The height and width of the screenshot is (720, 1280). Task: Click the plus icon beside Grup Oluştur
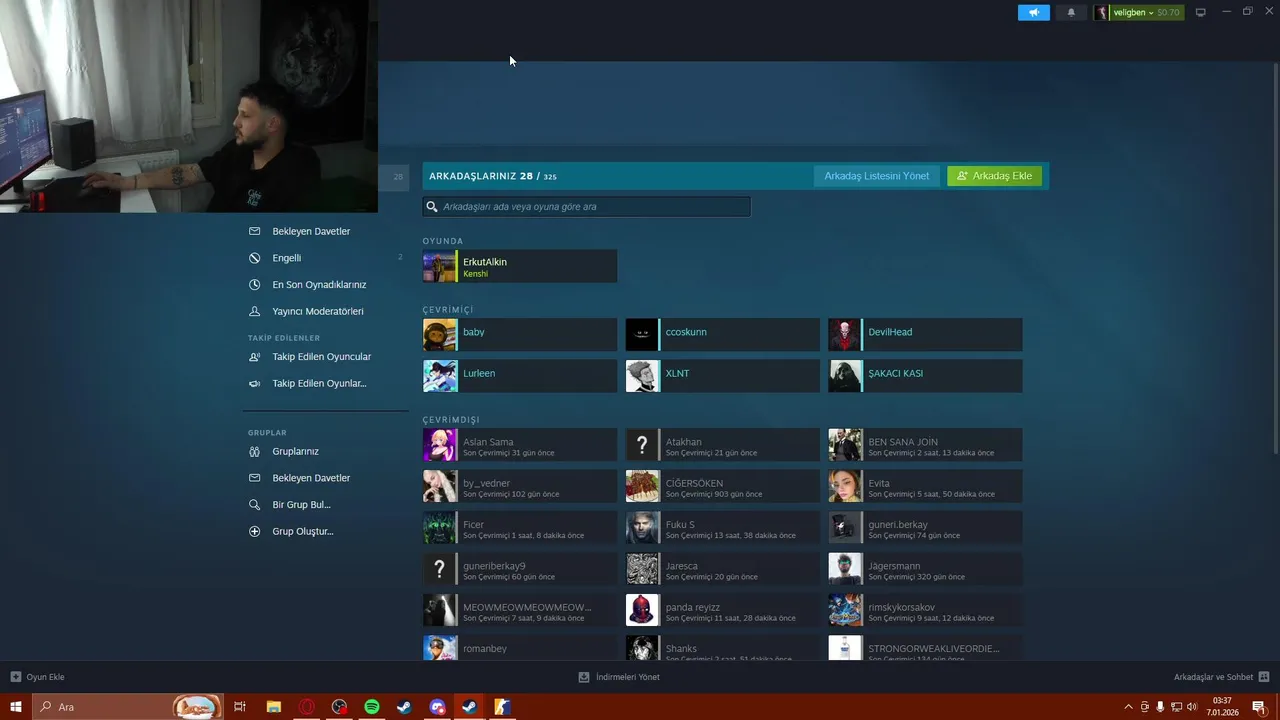point(254,532)
